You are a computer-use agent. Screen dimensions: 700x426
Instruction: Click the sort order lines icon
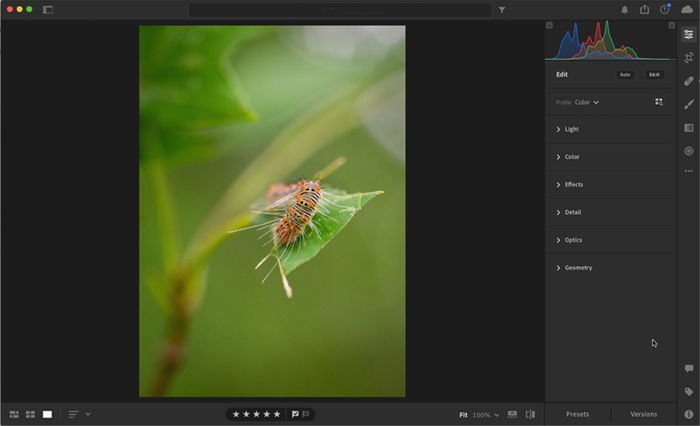click(73, 414)
